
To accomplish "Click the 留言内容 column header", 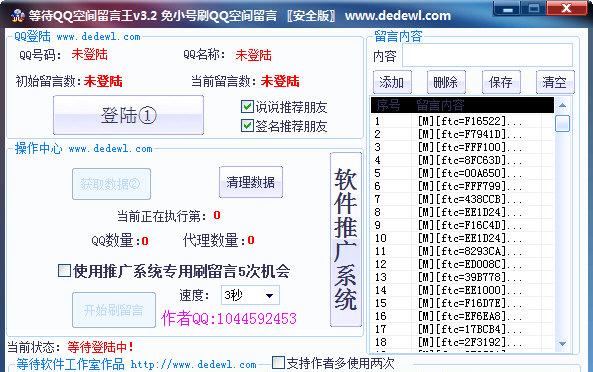I will click(x=483, y=105).
